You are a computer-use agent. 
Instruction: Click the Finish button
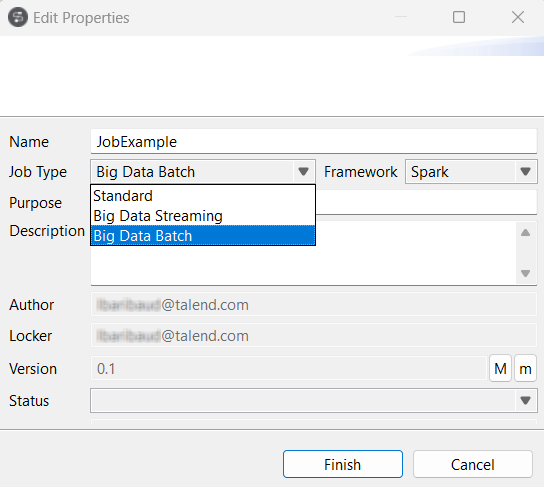click(343, 464)
